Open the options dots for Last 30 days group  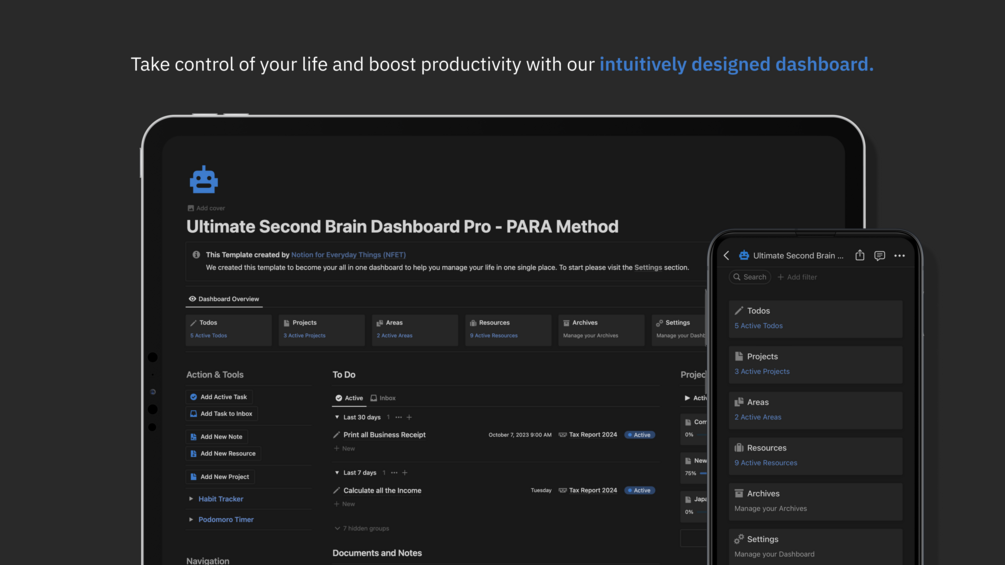click(x=399, y=417)
